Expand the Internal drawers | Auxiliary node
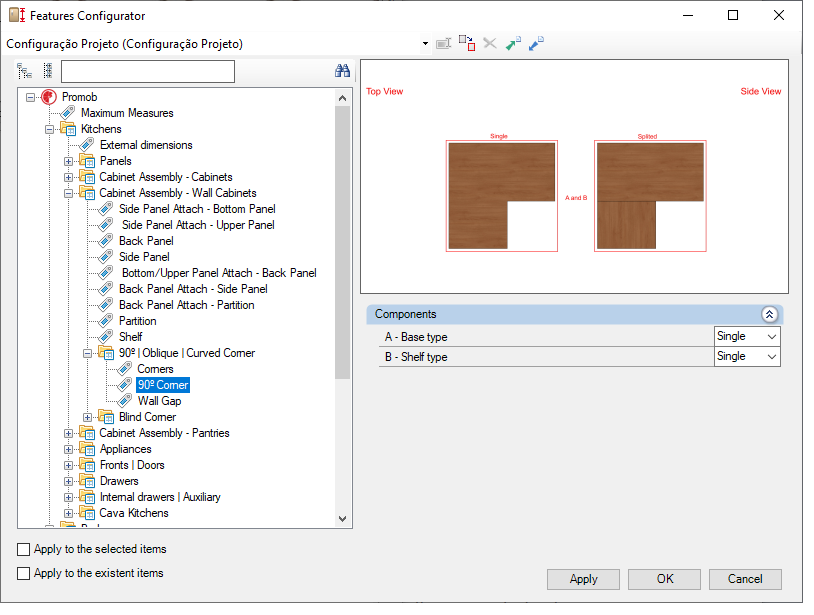The image size is (814, 615). click(69, 497)
